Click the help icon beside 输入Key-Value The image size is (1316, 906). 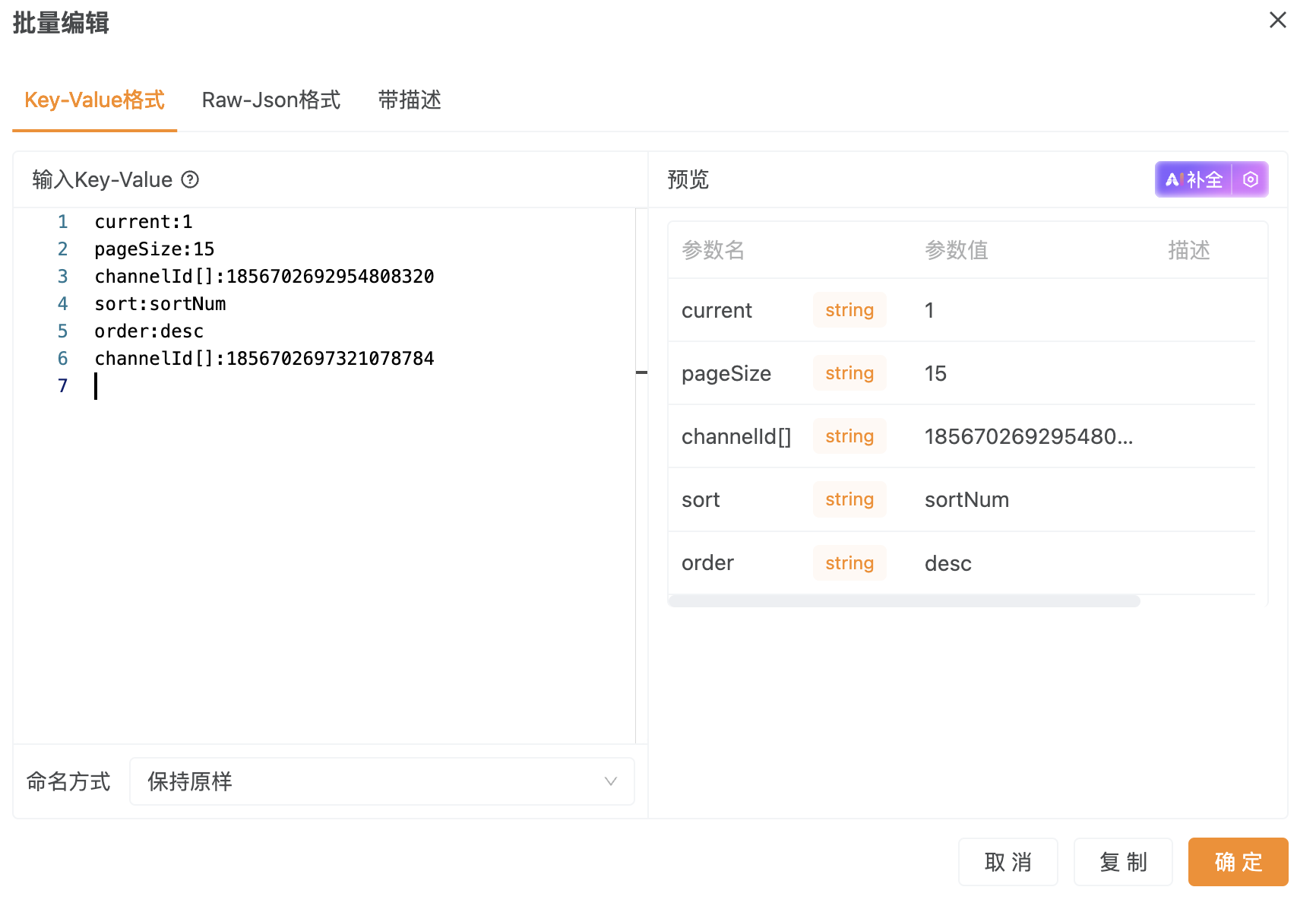click(190, 179)
